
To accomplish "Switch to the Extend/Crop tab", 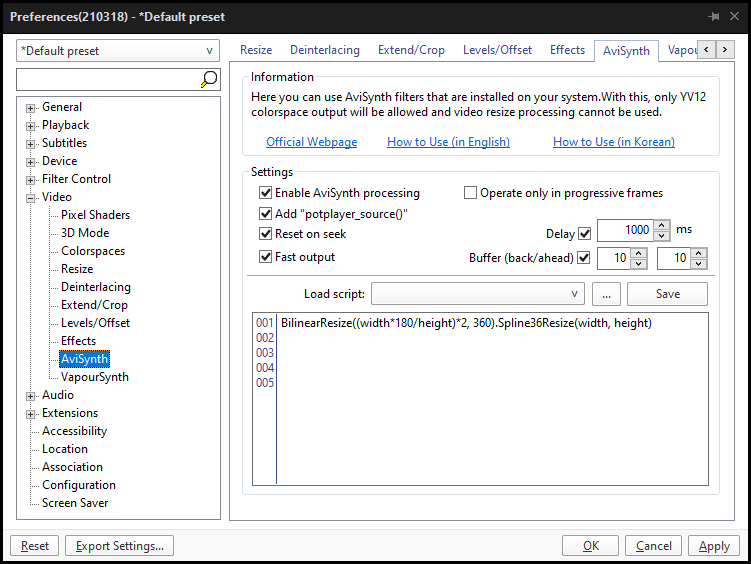I will click(x=411, y=50).
